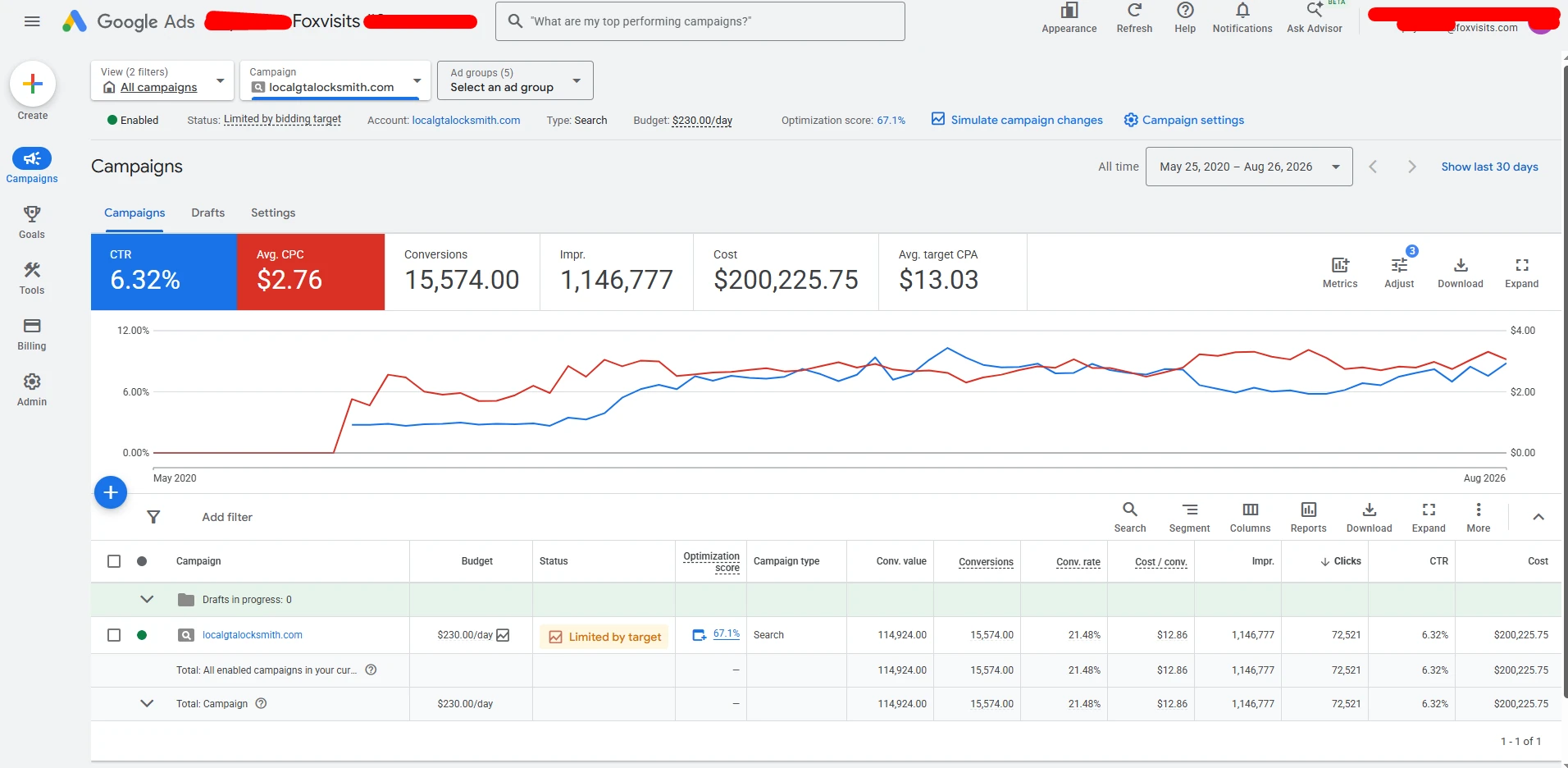Click the optimization score apply icon
The image size is (1568, 768).
[700, 635]
